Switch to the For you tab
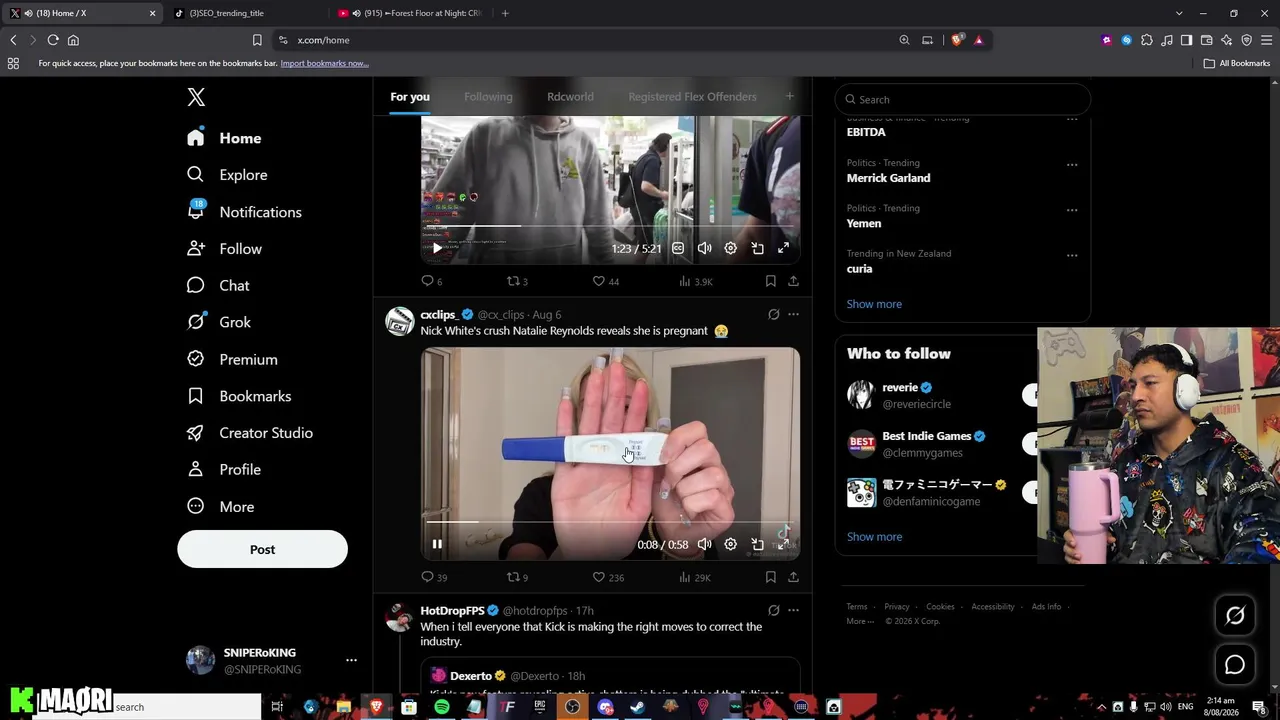The width and height of the screenshot is (1280, 720). click(410, 97)
